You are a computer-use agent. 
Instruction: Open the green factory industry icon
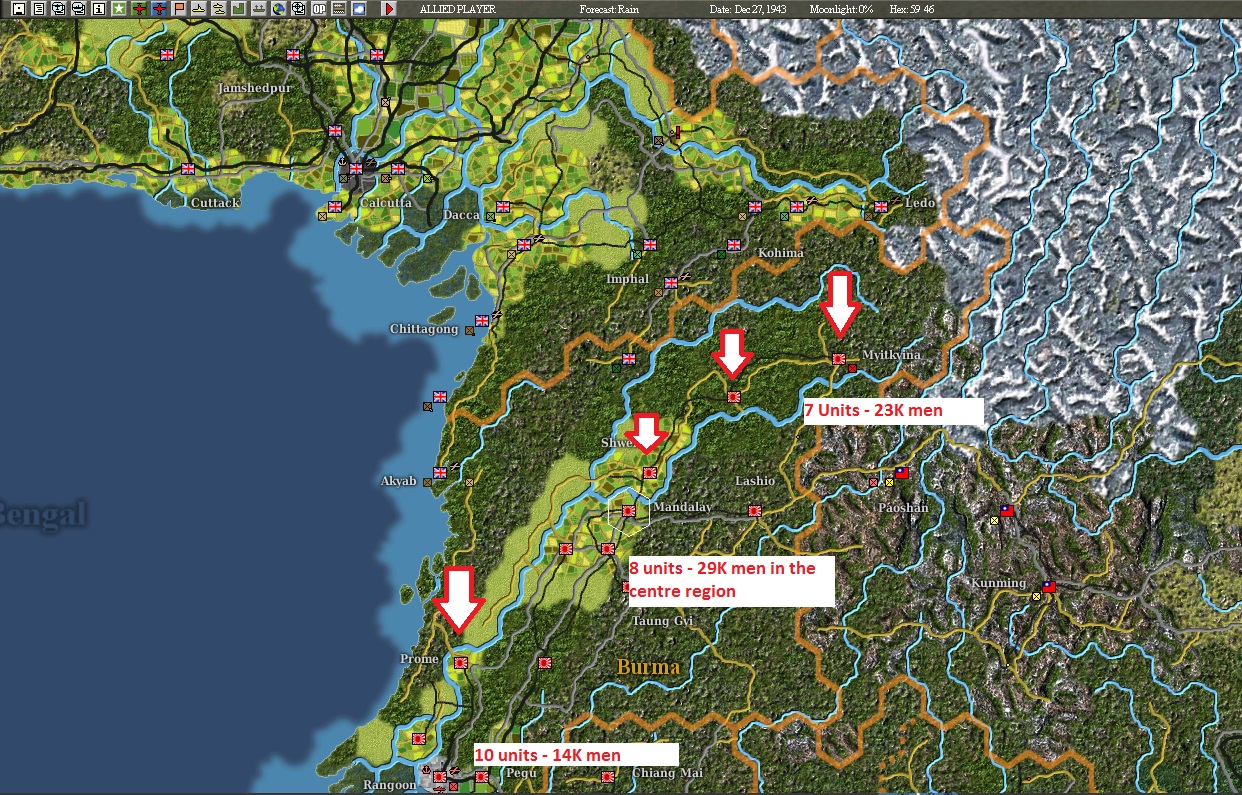point(238,9)
